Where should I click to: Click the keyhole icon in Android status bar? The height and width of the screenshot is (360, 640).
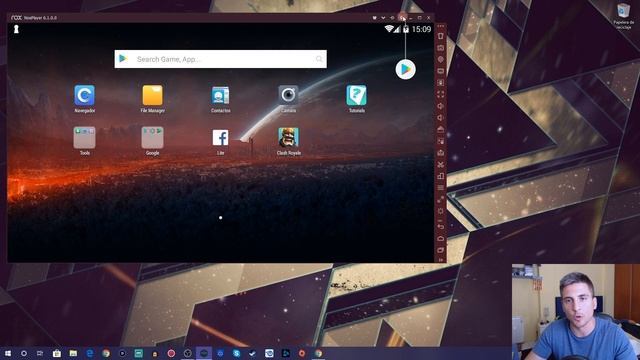pyautogui.click(x=16, y=29)
